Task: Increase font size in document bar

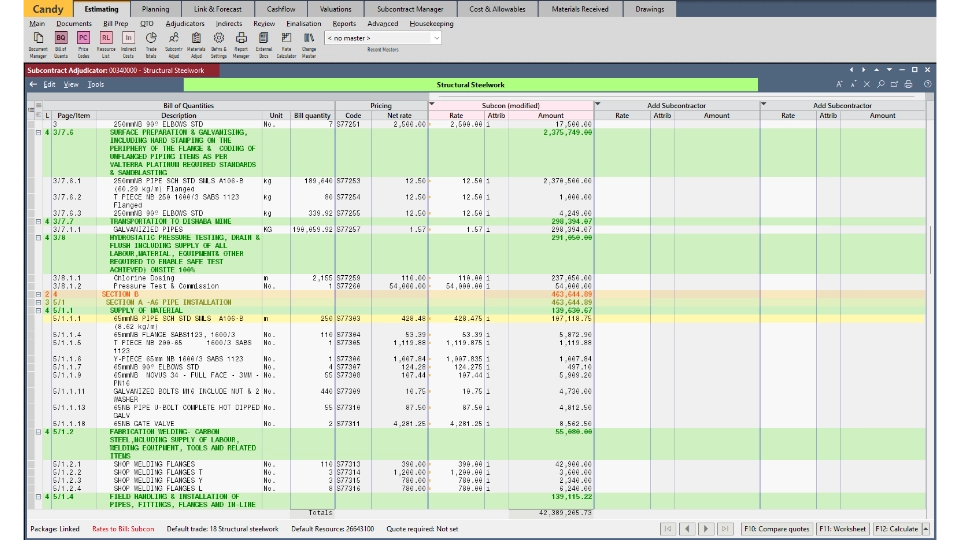Action: tap(839, 84)
